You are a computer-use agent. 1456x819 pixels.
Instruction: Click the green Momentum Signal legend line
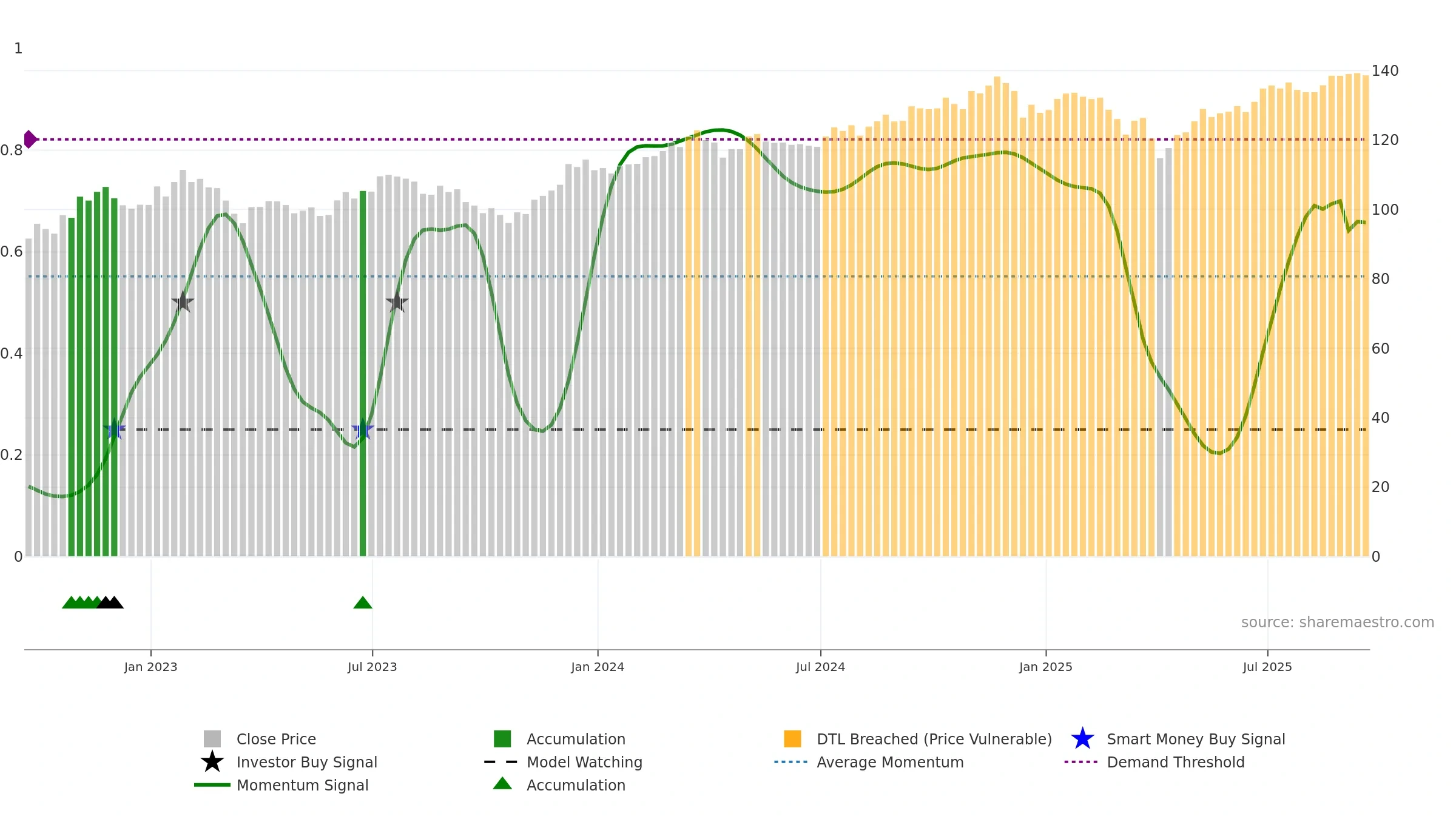[212, 785]
